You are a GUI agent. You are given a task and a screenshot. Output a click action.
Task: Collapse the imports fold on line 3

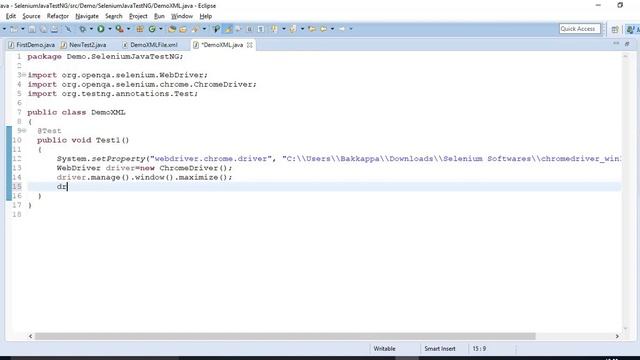[x=24, y=75]
